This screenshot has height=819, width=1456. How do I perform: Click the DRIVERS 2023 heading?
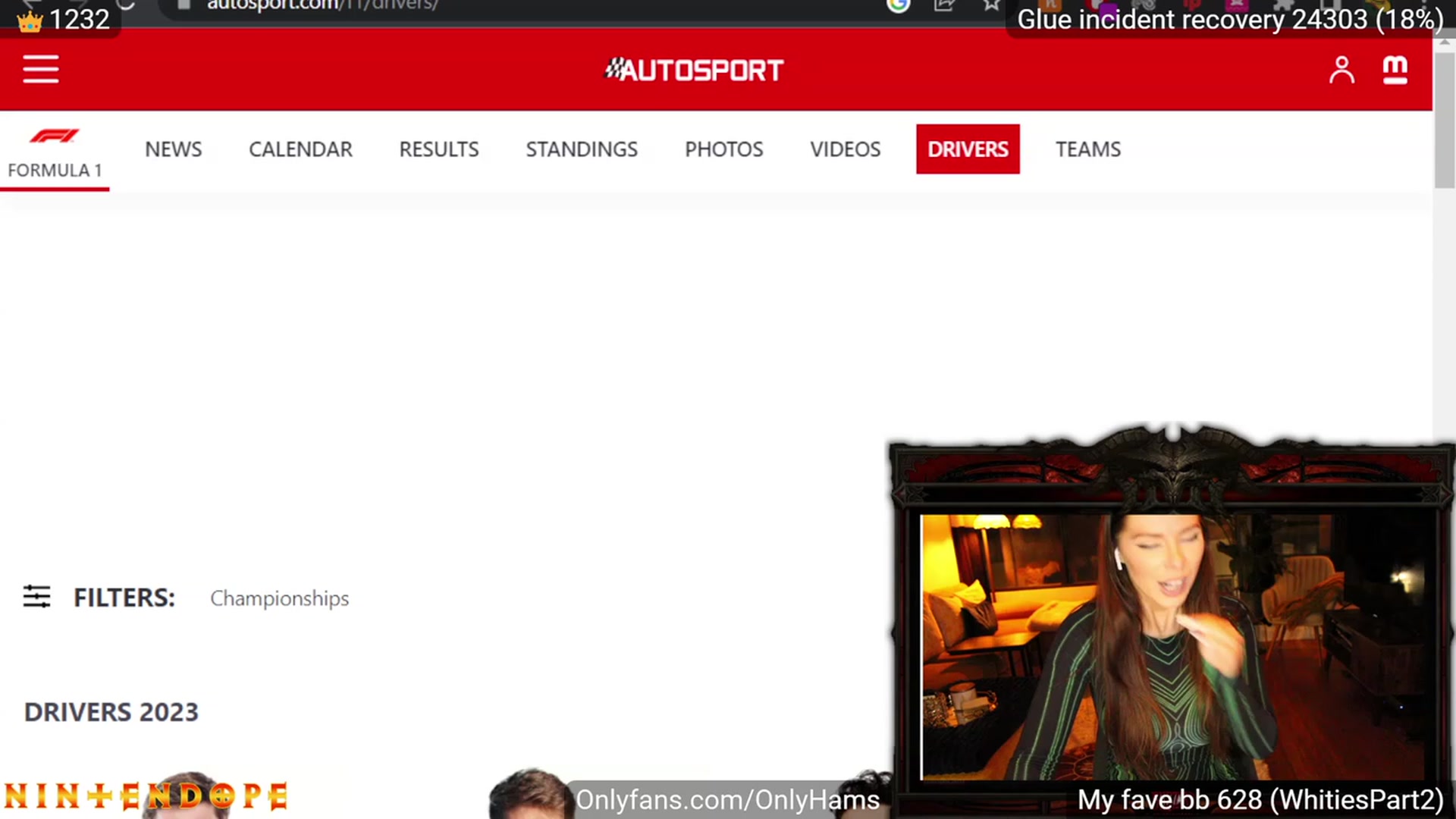pos(111,712)
